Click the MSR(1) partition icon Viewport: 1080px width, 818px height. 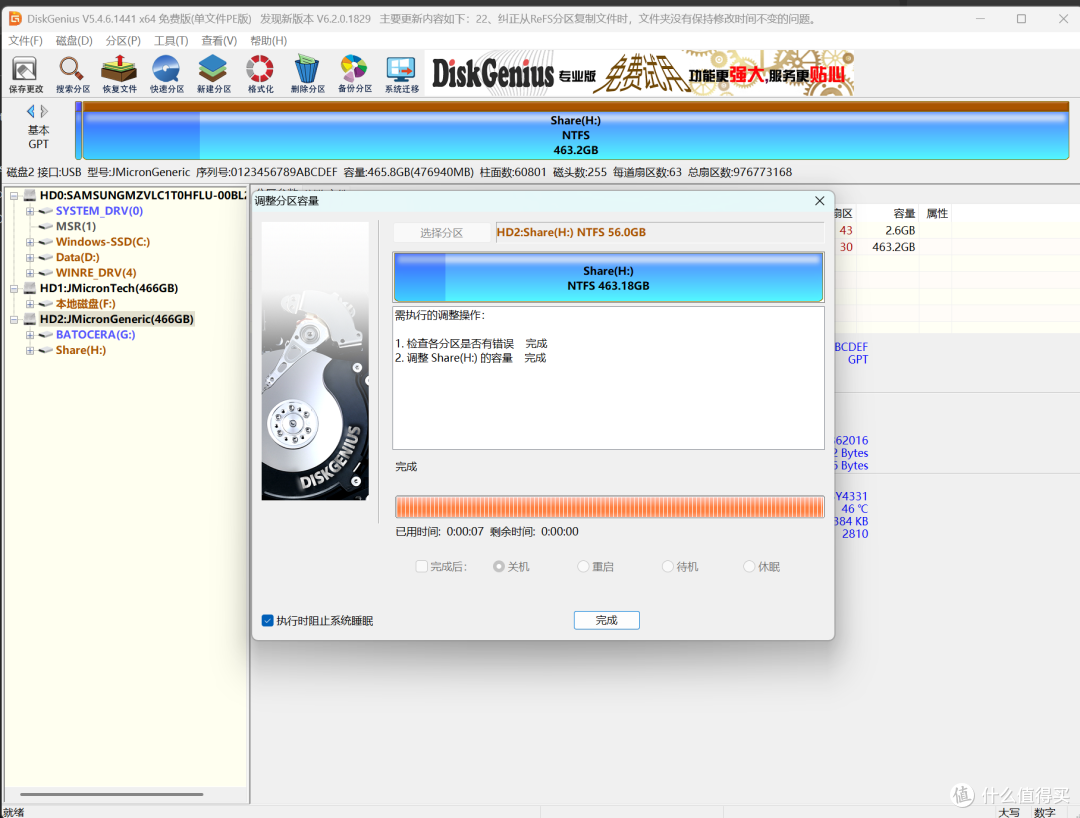pos(46,227)
